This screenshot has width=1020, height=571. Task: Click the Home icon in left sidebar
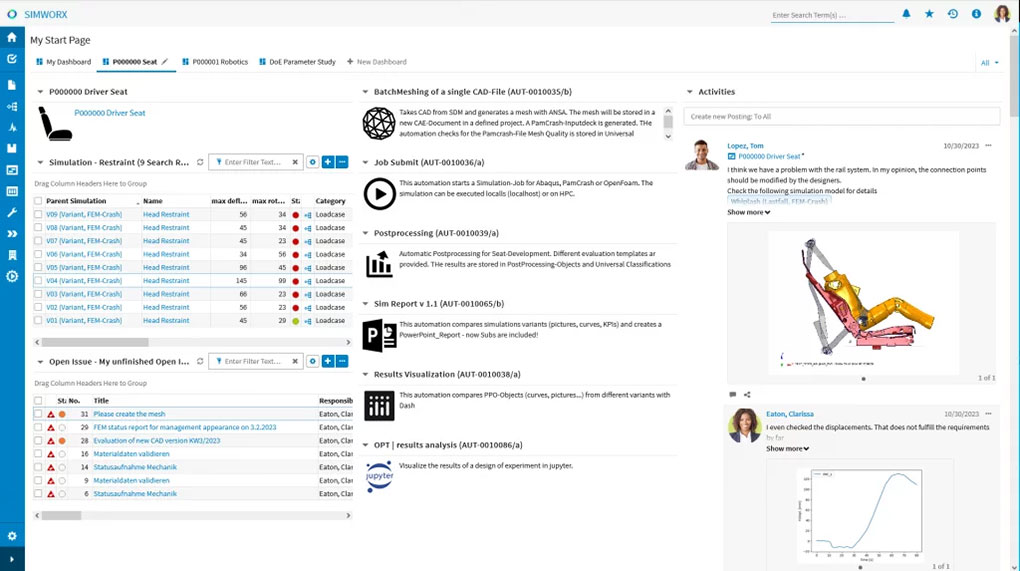pos(12,37)
